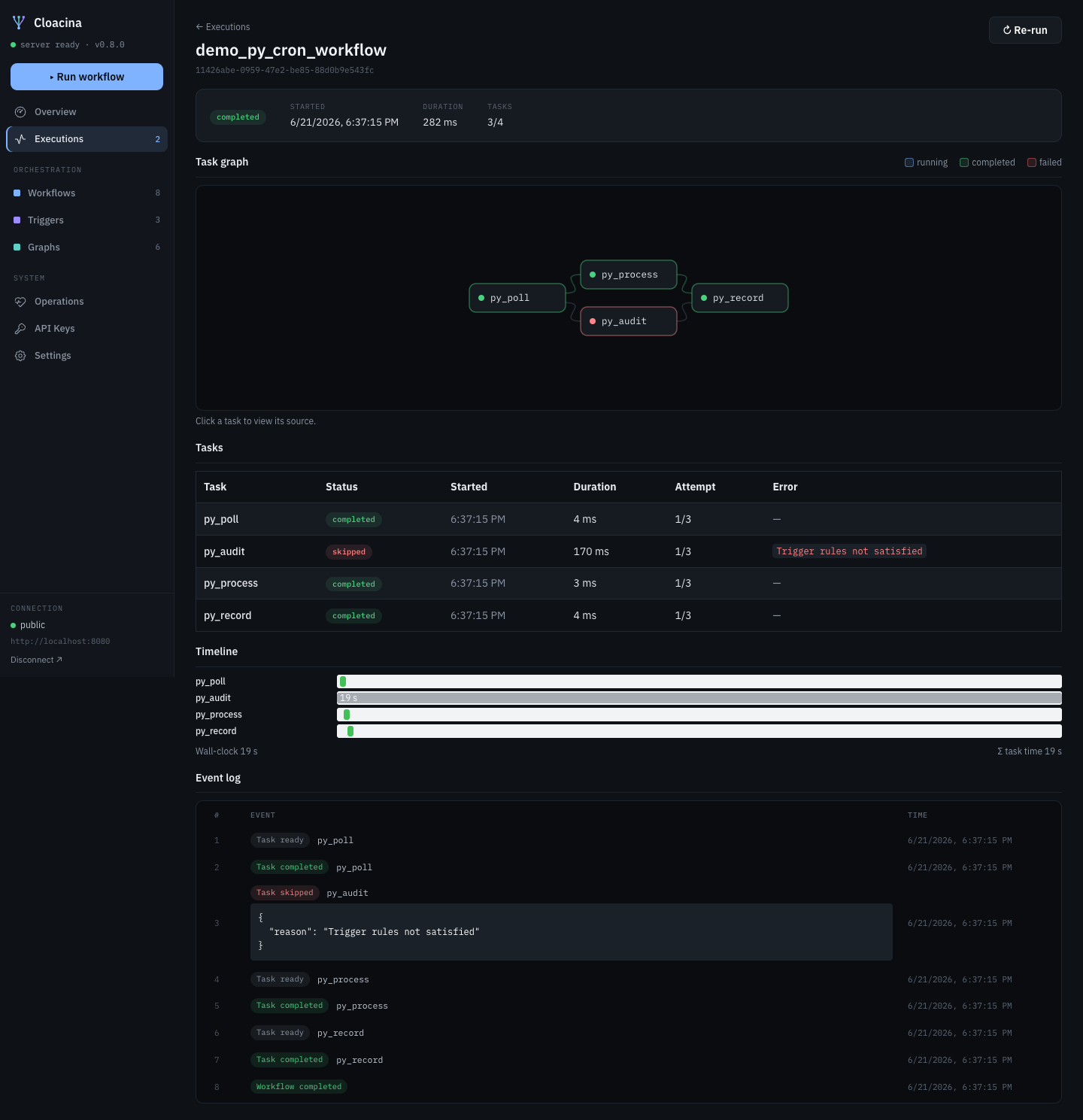
Task: Click the reason JSON block in event log
Action: pos(572,932)
